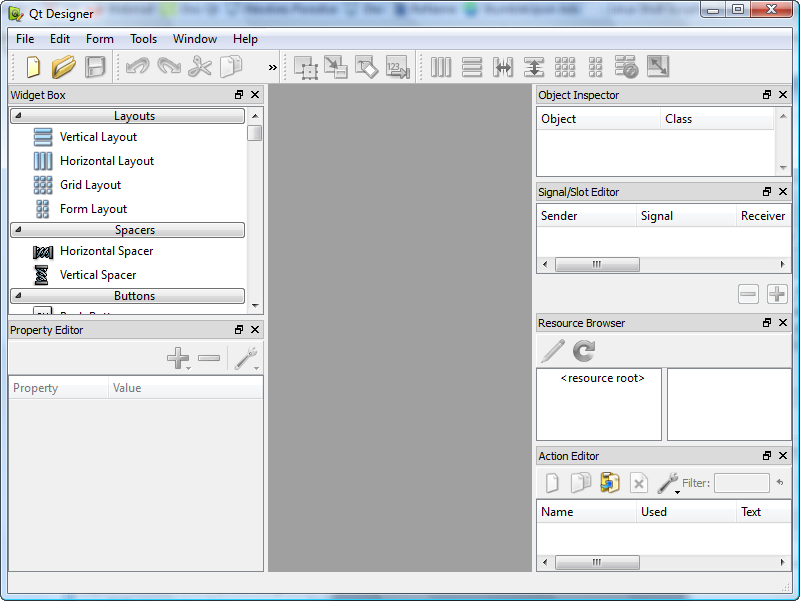The height and width of the screenshot is (601, 800).
Task: Select the Edit Widgets mode icon
Action: point(306,67)
